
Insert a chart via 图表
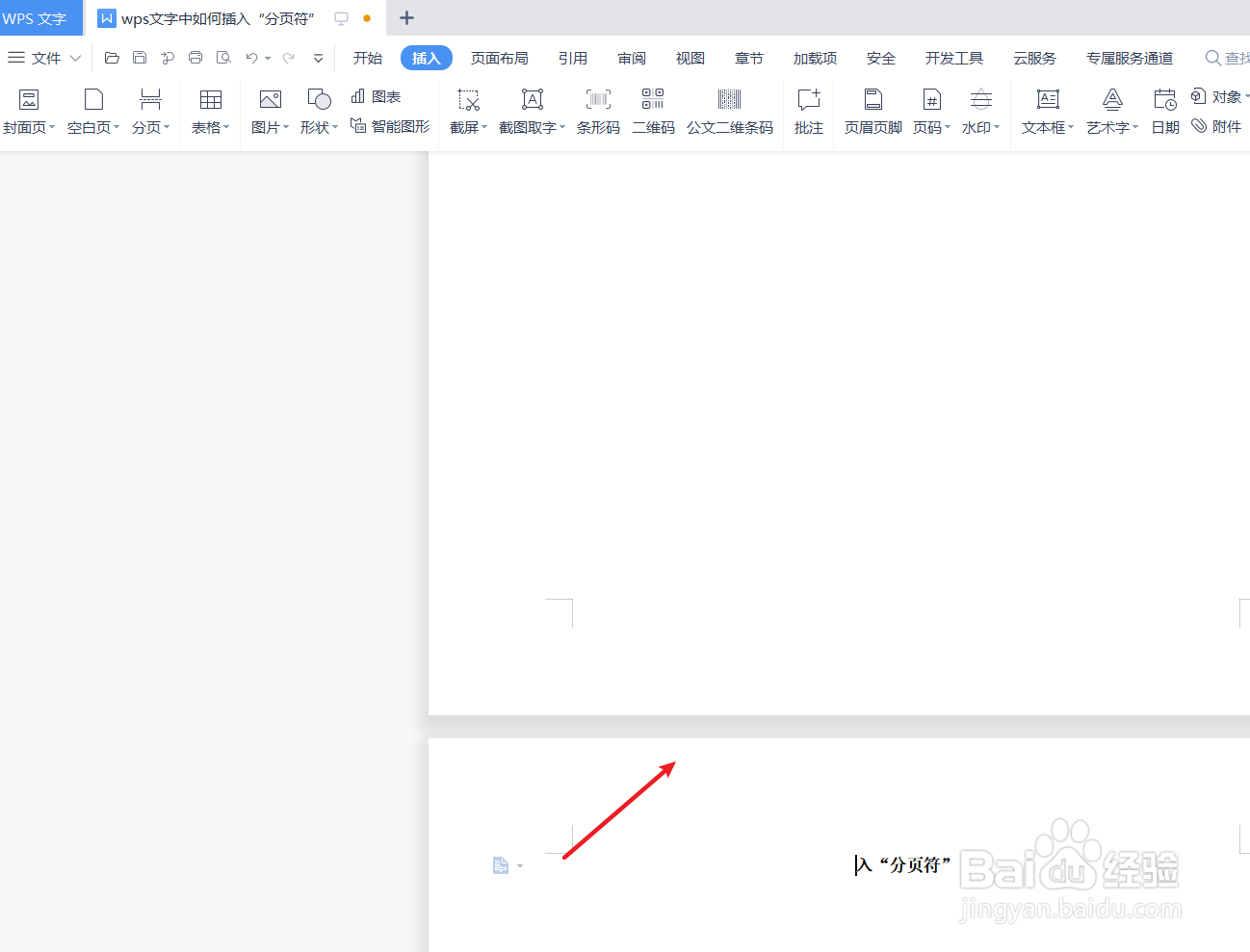376,96
